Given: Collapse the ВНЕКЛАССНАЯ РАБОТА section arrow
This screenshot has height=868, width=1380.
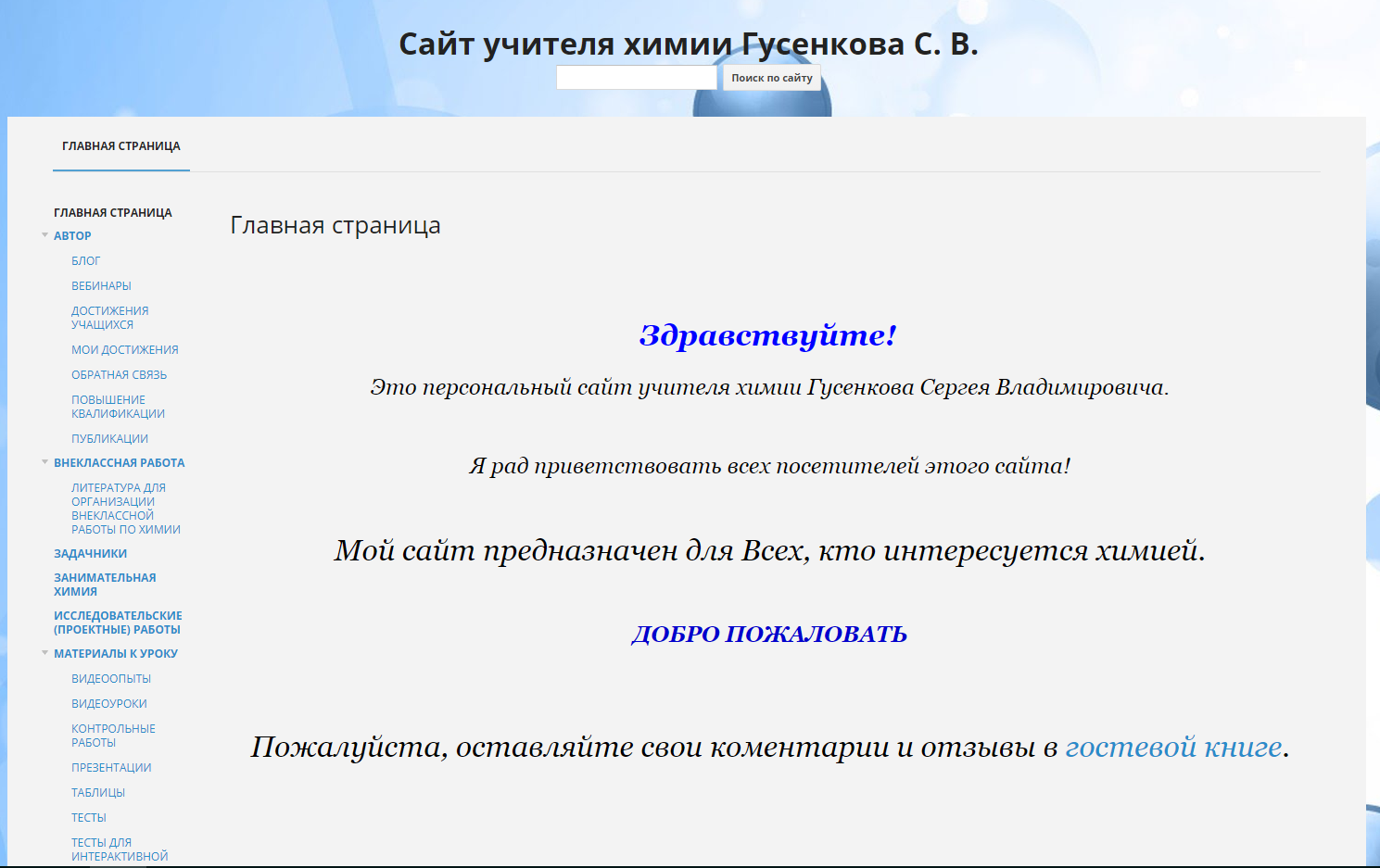Looking at the screenshot, I should pos(44,462).
